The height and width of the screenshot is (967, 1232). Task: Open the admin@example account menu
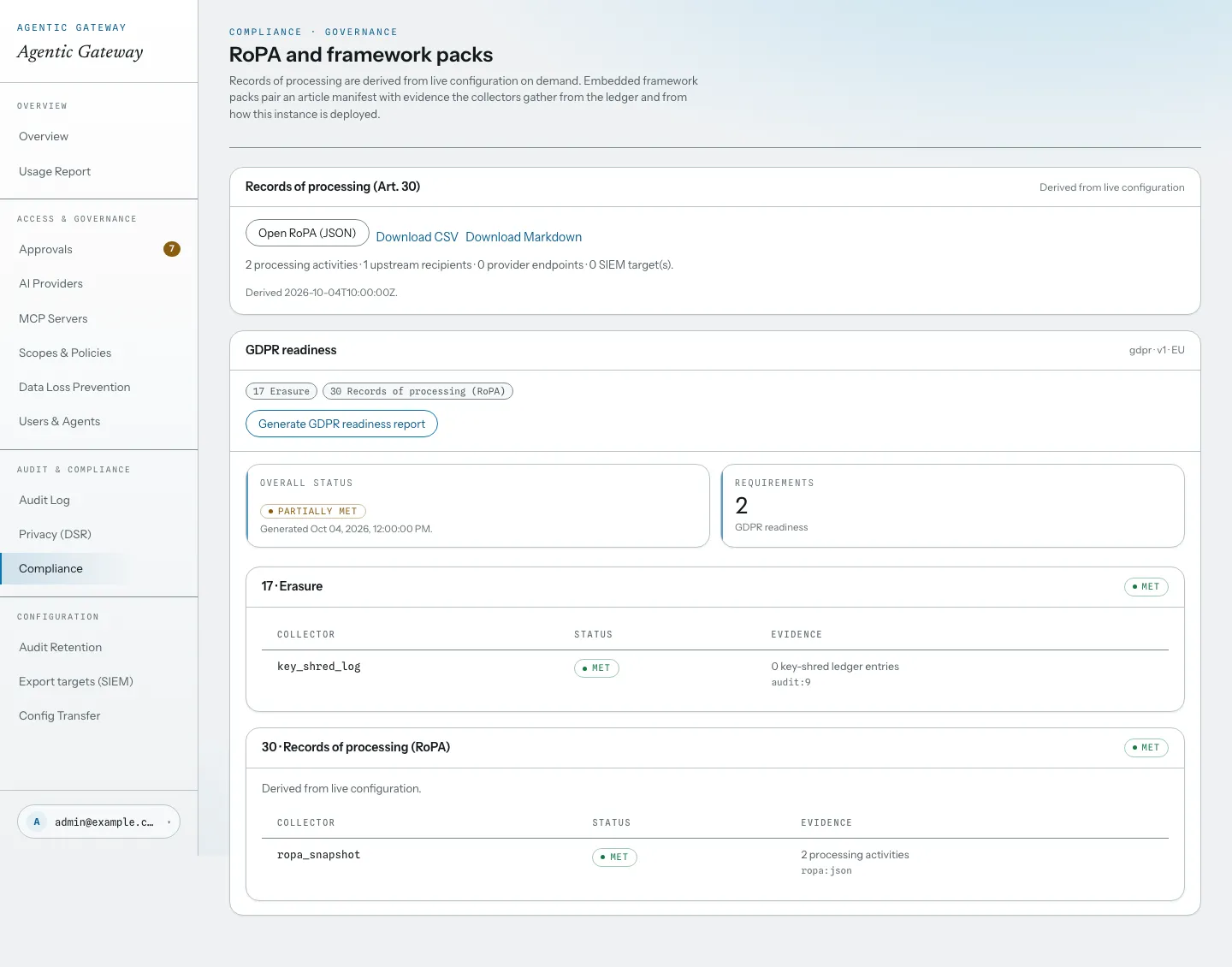98,822
